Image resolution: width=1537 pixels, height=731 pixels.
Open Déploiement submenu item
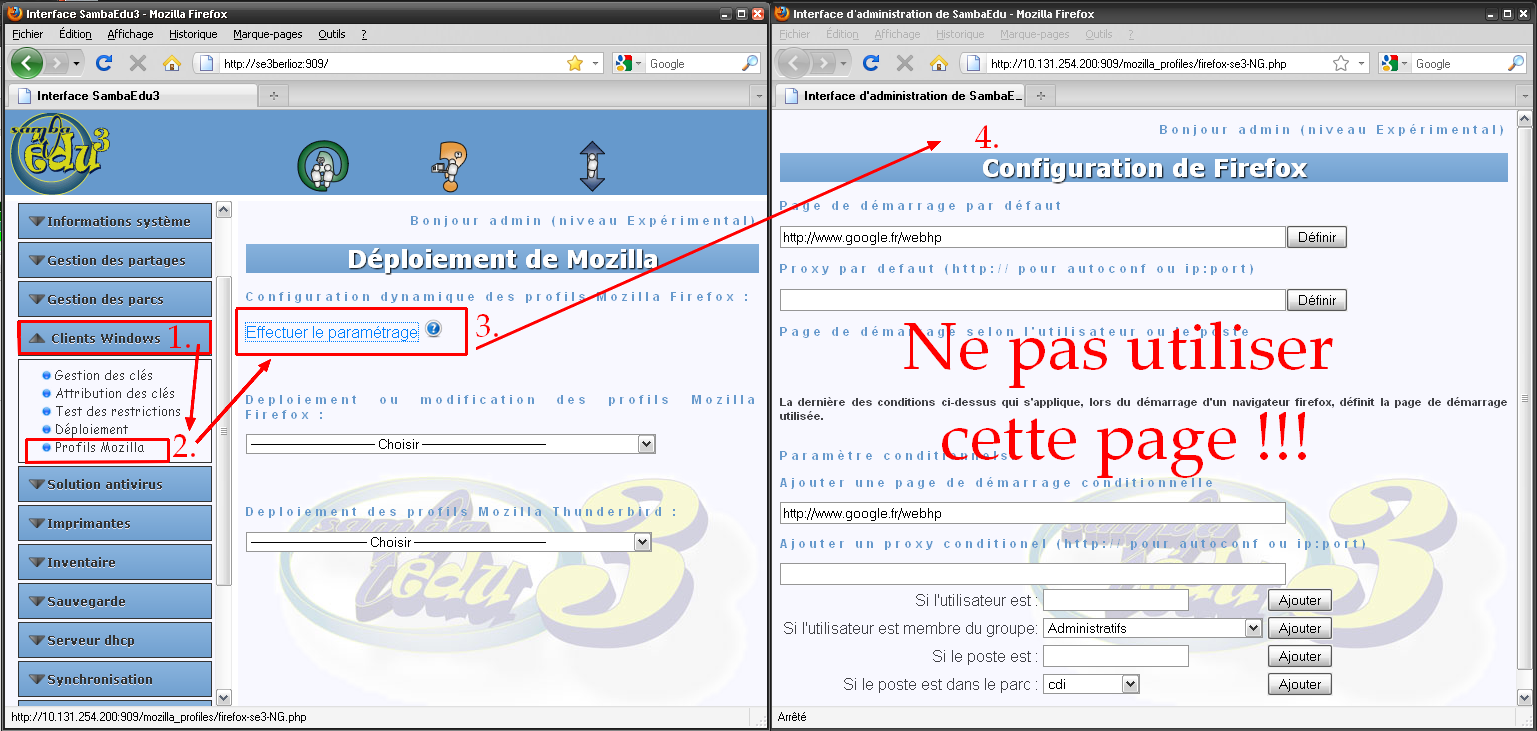point(92,430)
